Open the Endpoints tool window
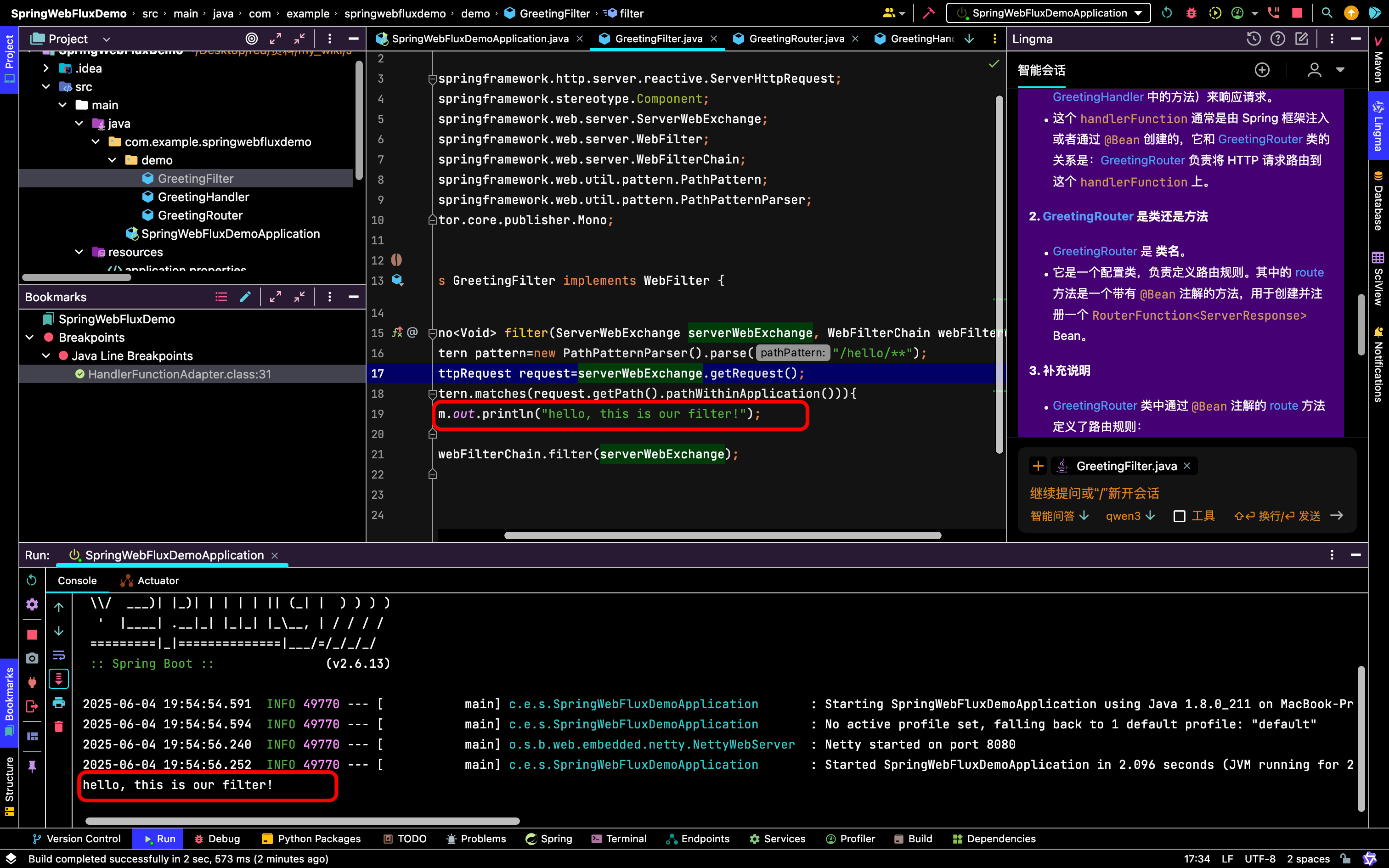This screenshot has width=1389, height=868. 697,839
